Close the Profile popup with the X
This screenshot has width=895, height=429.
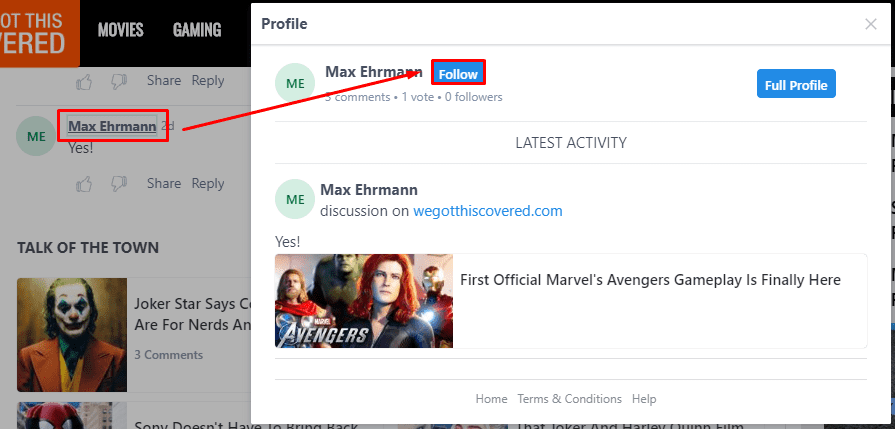870,24
